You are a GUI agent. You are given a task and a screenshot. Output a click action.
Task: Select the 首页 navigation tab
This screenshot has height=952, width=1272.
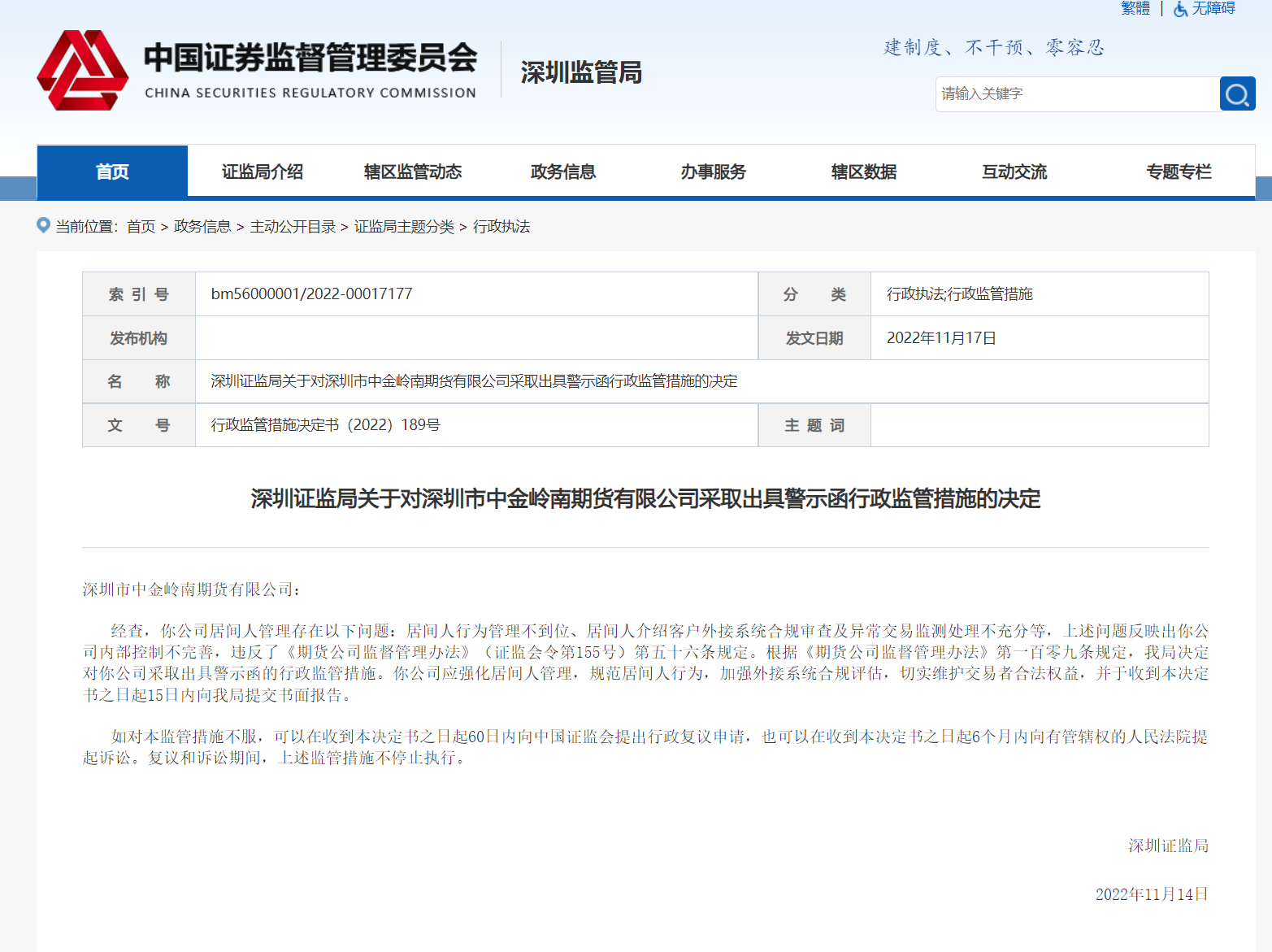tap(112, 172)
